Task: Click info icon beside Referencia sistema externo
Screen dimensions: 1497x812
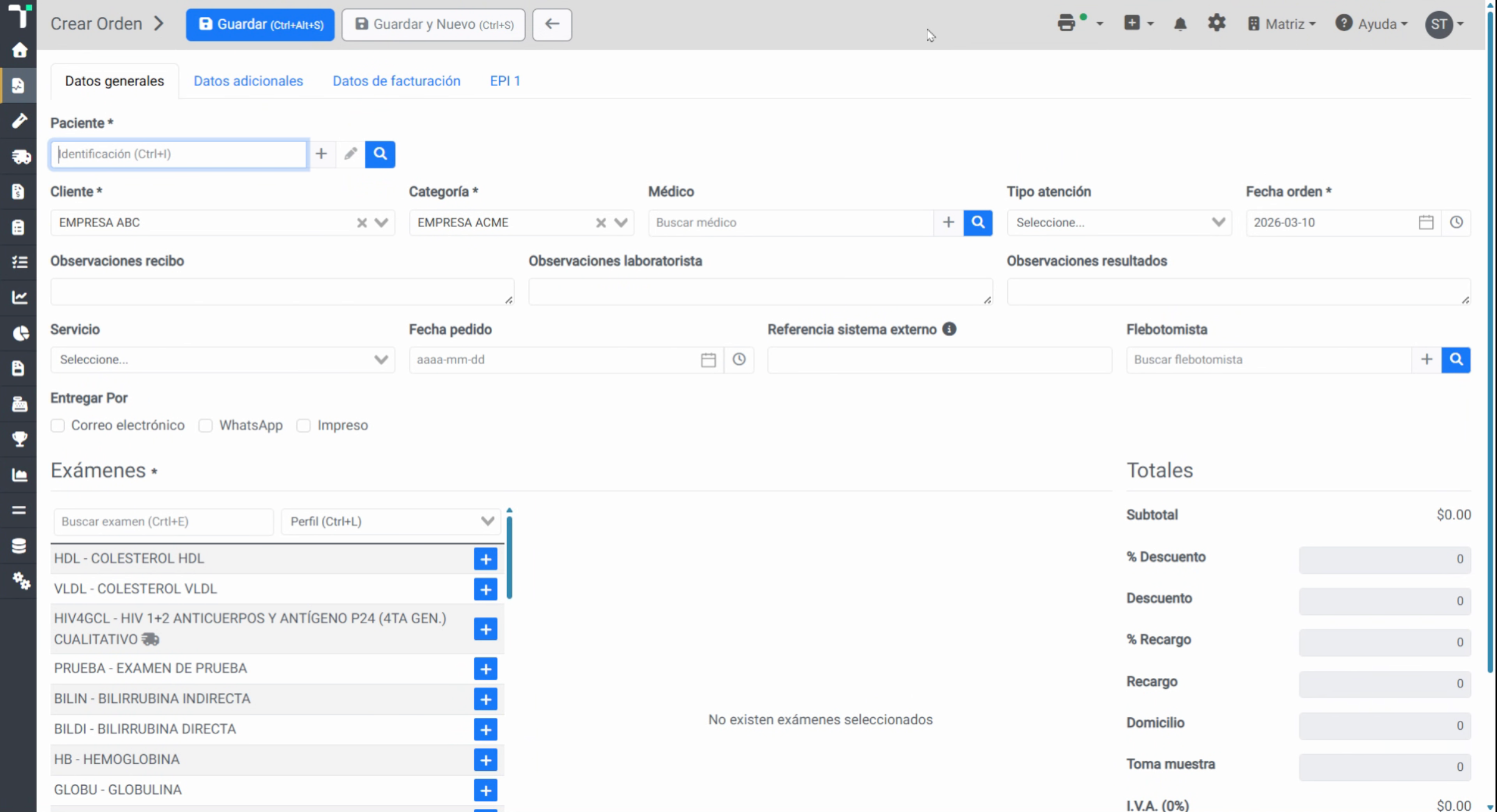Action: coord(949,329)
